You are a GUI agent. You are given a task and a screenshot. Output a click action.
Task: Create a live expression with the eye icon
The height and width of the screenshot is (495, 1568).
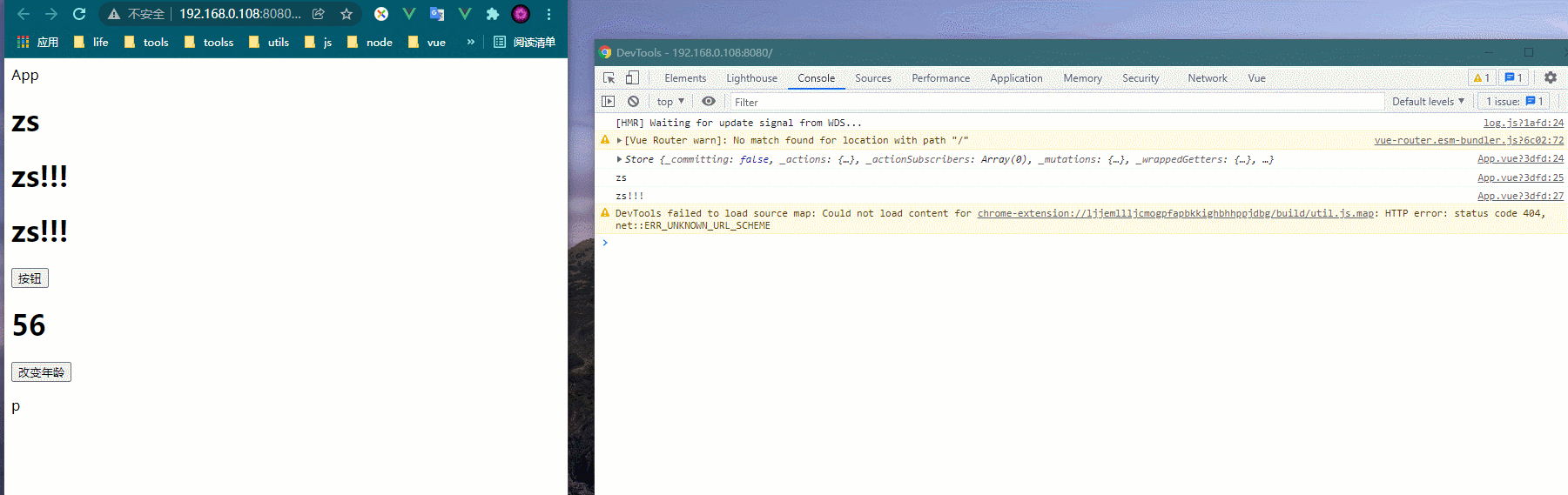[709, 102]
